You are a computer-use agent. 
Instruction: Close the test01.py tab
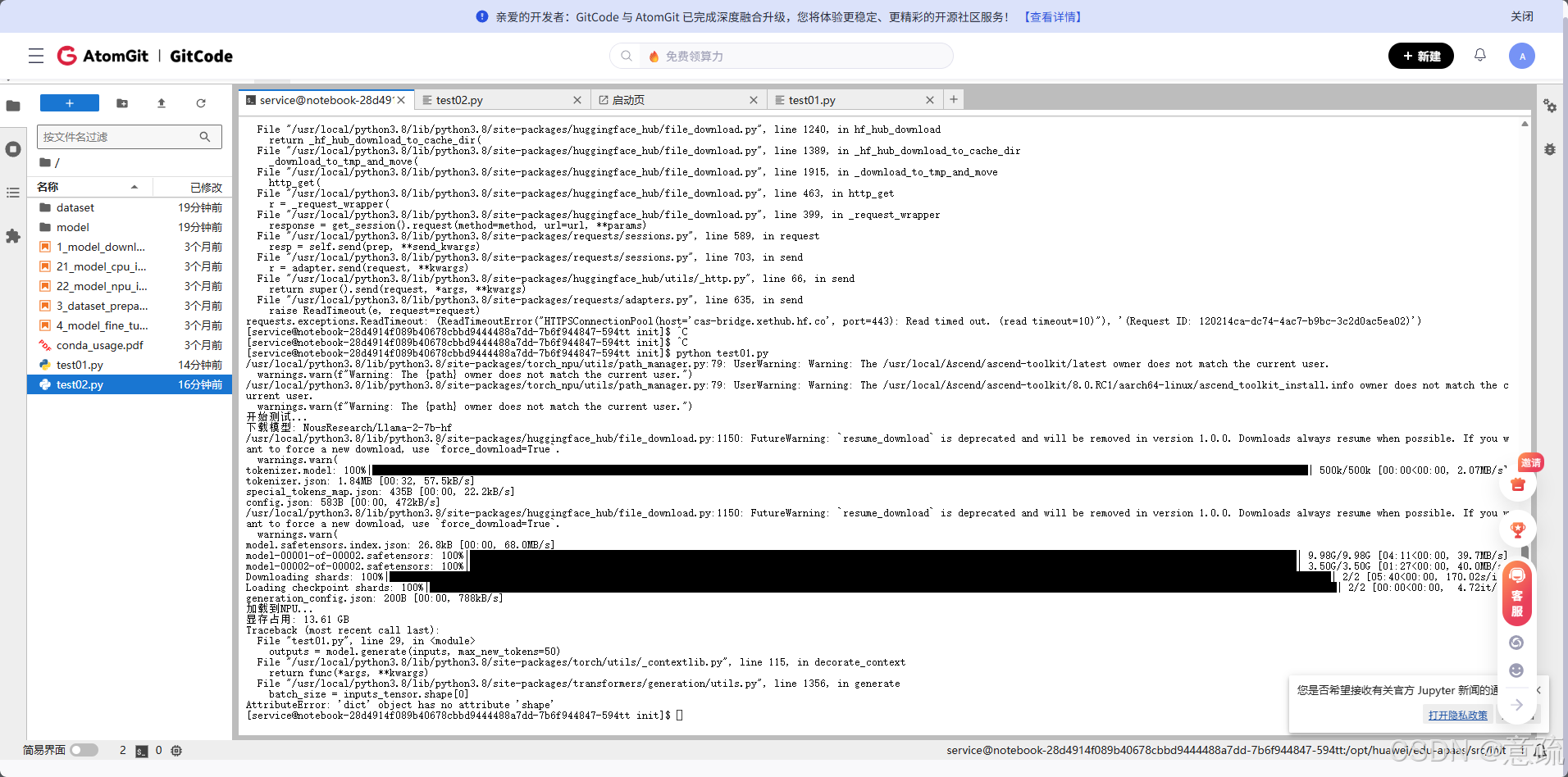click(x=930, y=100)
